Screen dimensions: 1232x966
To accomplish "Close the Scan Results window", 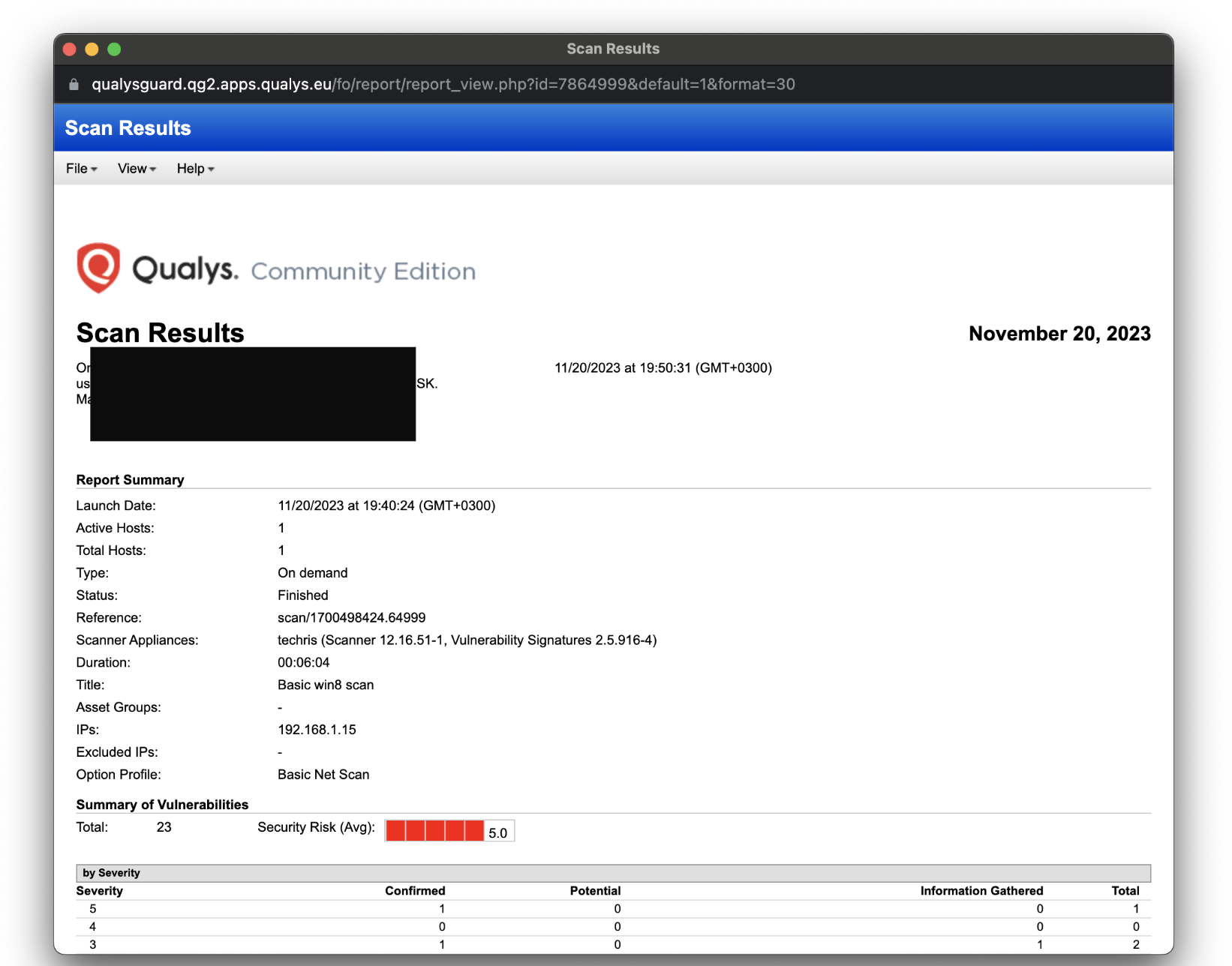I will [x=70, y=49].
